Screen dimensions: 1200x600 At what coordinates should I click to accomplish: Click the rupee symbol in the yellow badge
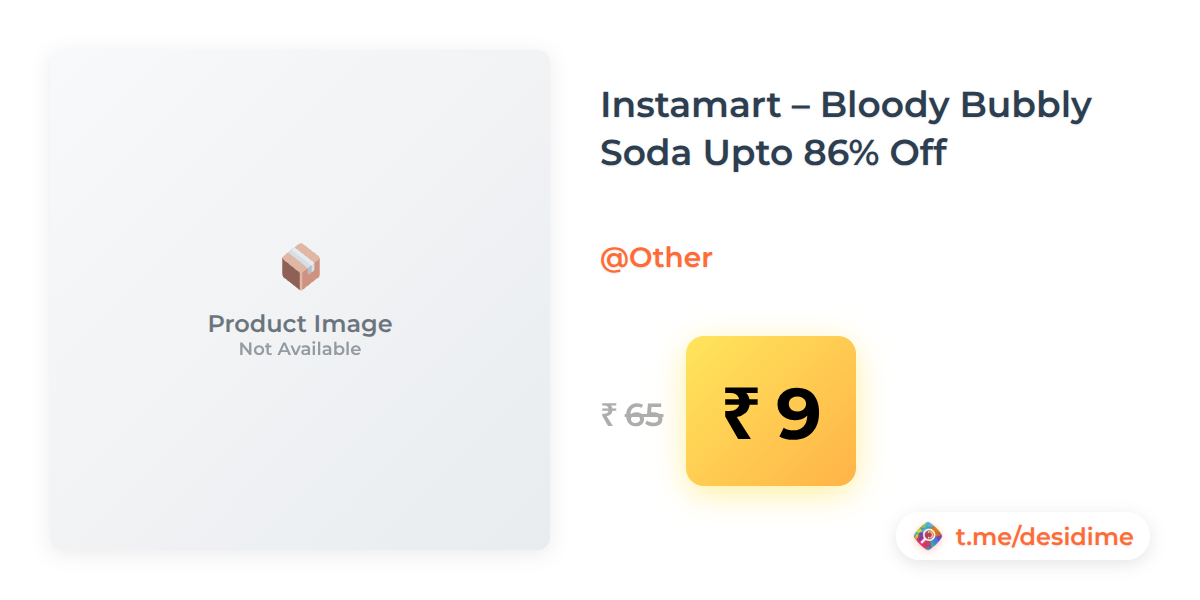(740, 413)
